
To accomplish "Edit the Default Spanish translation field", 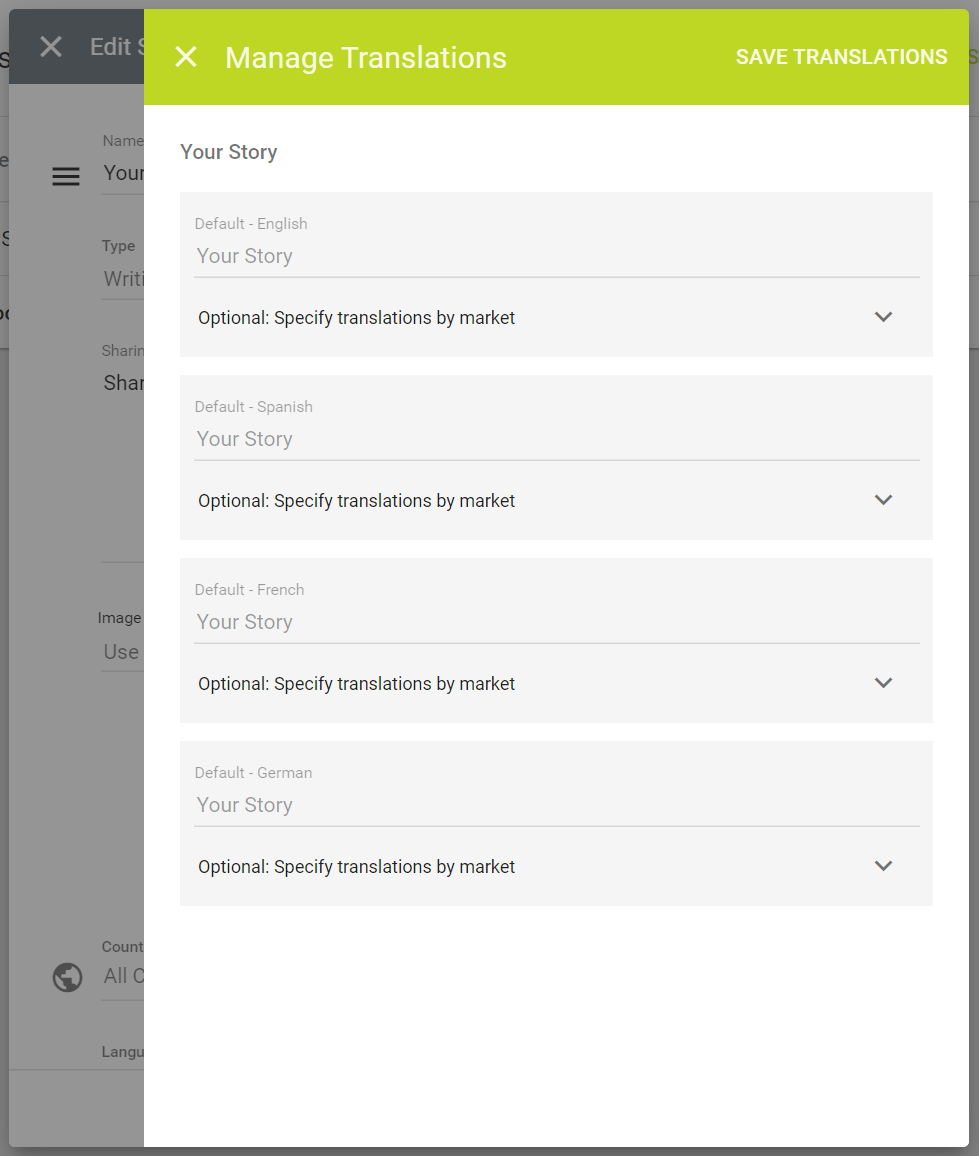I will (556, 440).
